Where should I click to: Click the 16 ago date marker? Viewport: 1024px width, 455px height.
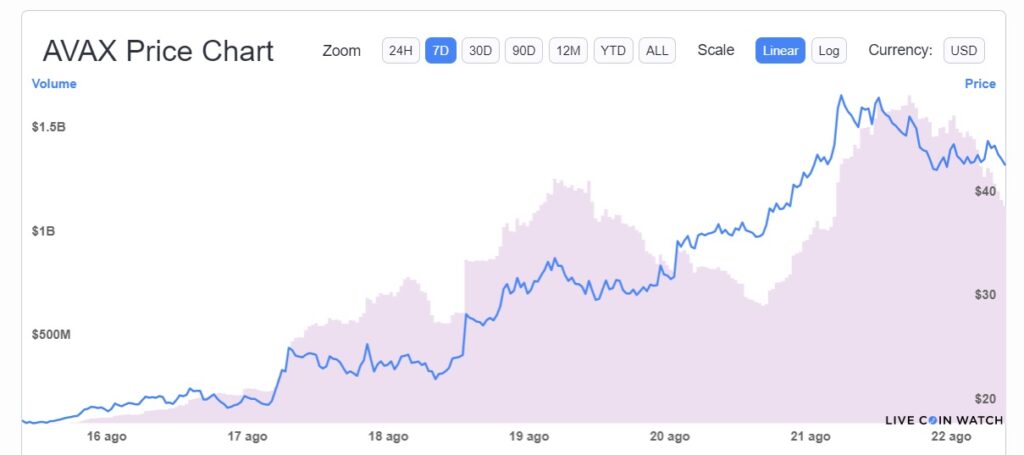pos(106,436)
